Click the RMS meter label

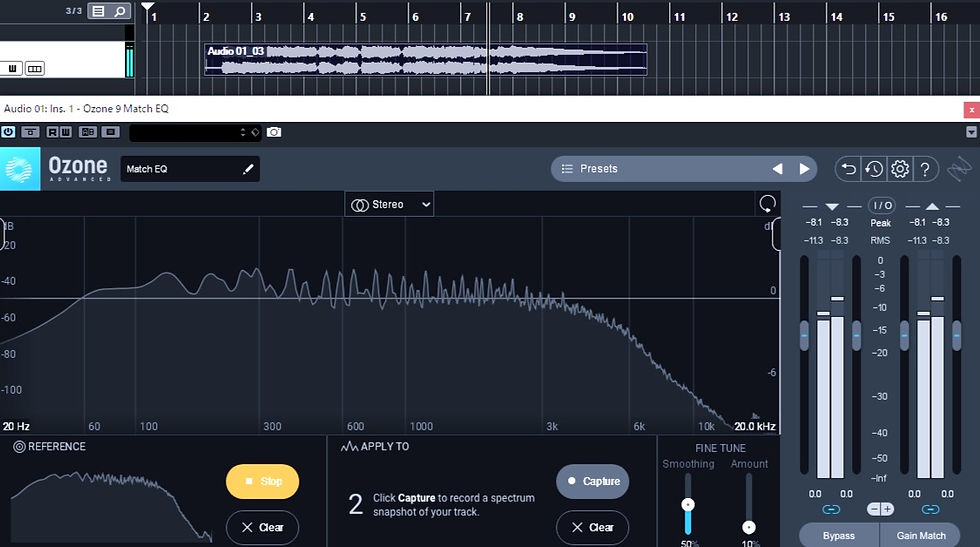880,241
